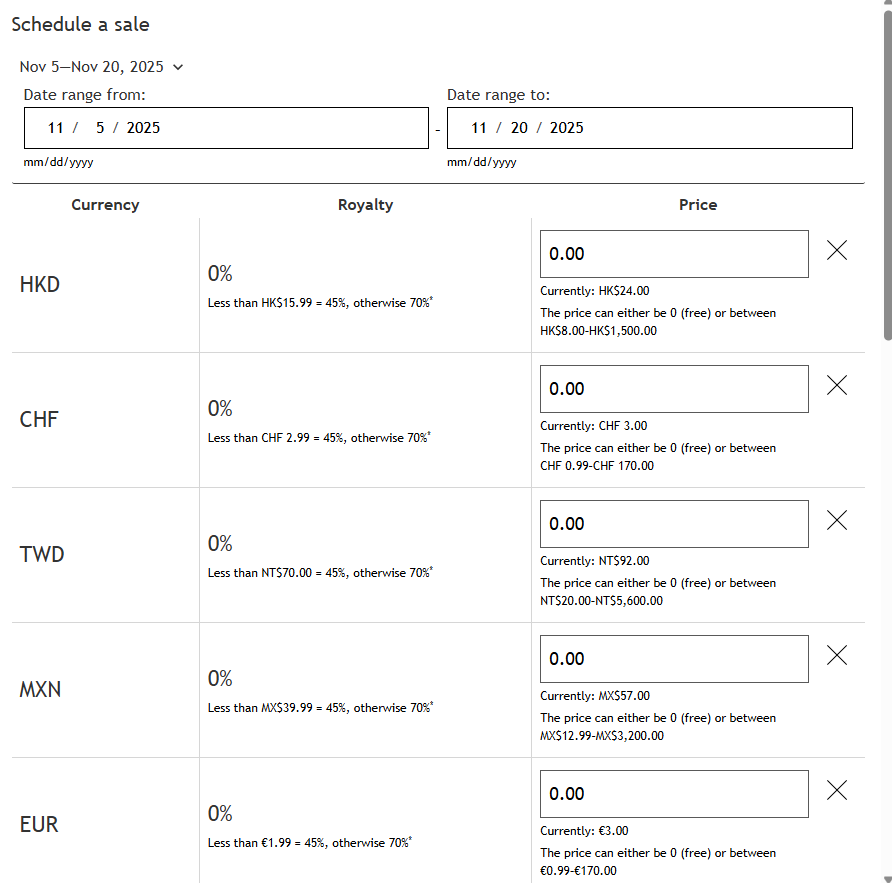
Task: Click the HKD price input field
Action: (674, 254)
